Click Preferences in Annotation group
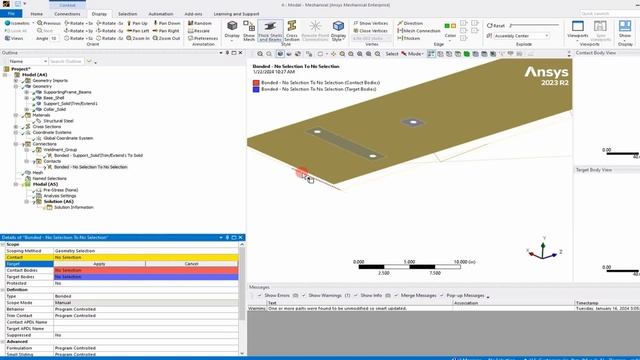This screenshot has width=640, height=360. click(203, 38)
